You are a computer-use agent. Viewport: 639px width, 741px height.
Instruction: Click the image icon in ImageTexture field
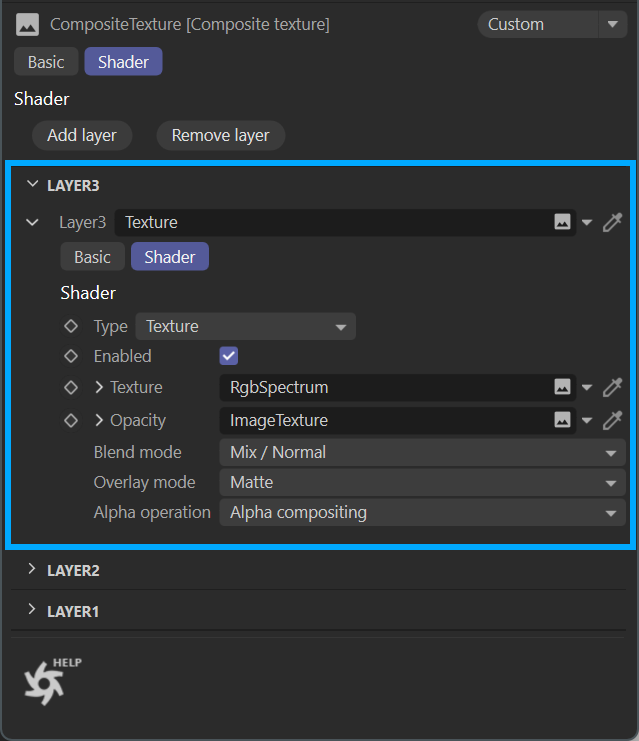click(x=563, y=420)
